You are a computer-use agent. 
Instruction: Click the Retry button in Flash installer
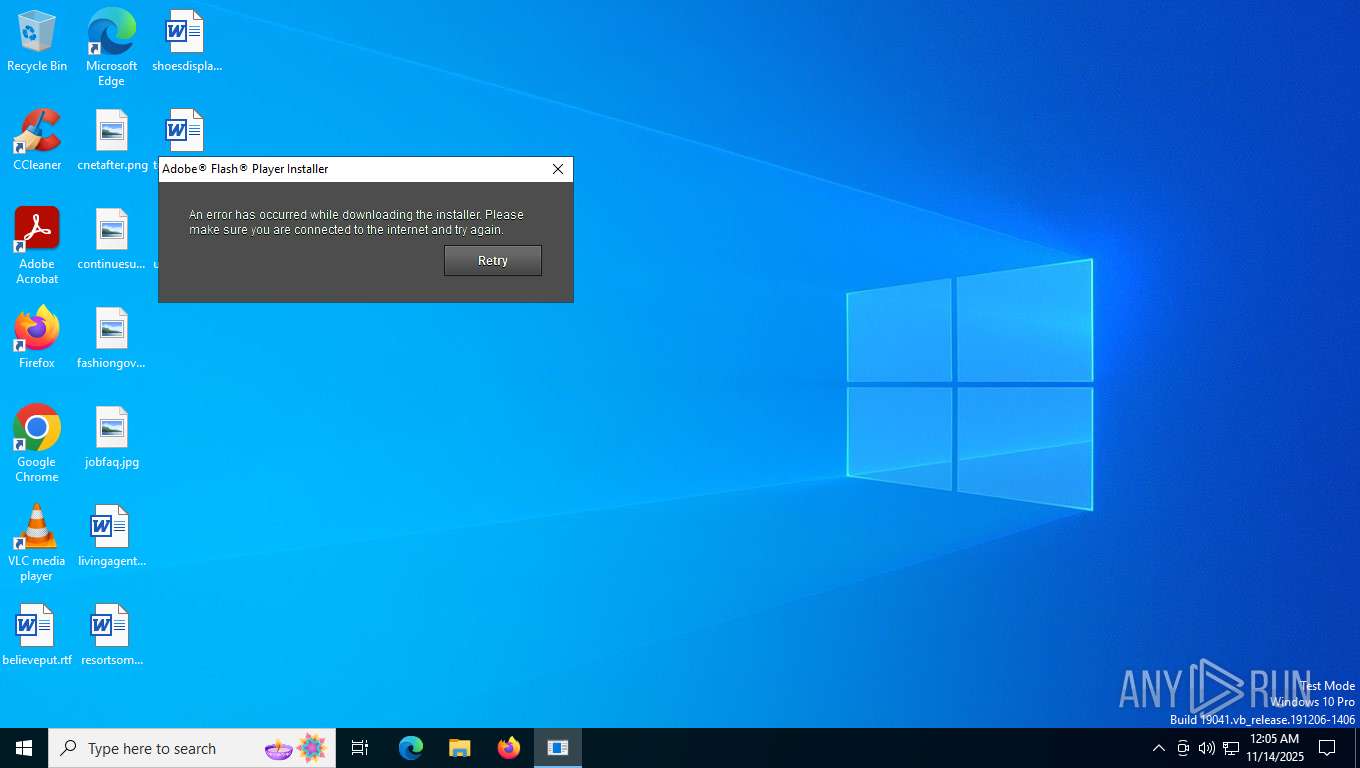(493, 261)
